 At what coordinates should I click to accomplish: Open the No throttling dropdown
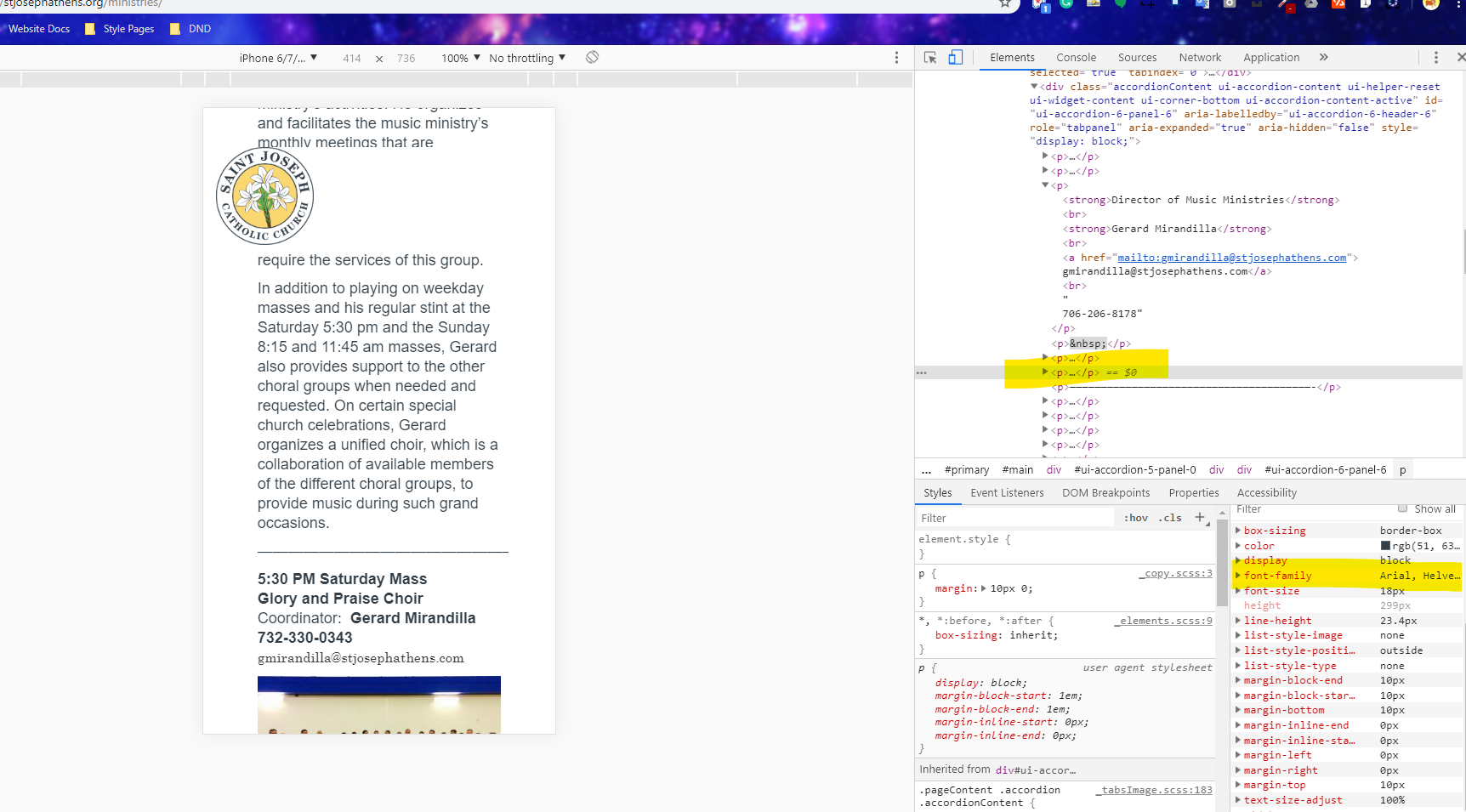coord(526,58)
